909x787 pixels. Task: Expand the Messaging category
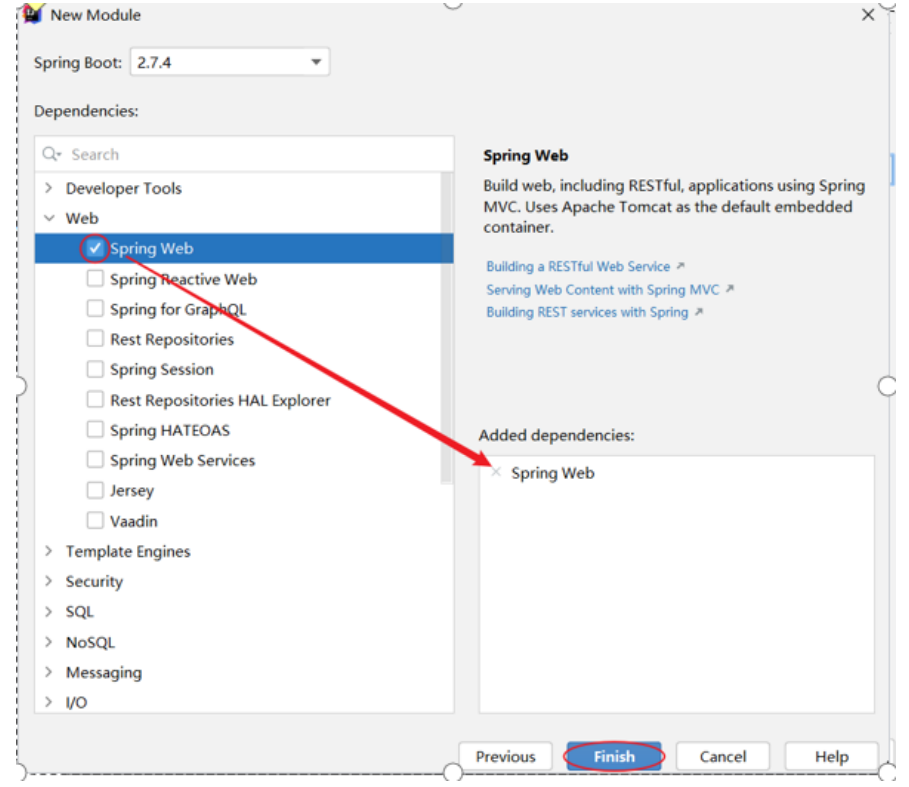click(49, 672)
